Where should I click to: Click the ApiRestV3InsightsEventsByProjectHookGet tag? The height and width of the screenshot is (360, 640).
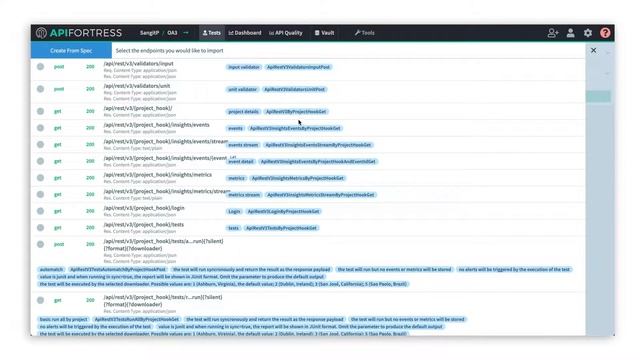(x=295, y=128)
